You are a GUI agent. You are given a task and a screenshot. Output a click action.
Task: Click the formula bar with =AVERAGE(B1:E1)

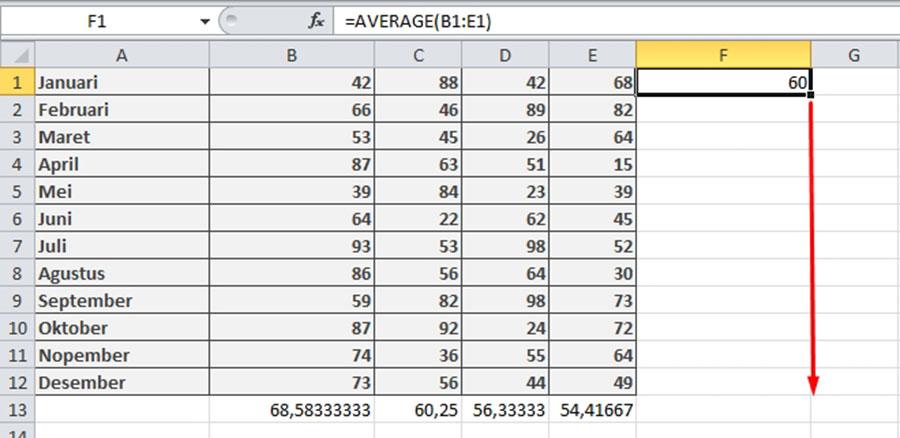coord(600,21)
